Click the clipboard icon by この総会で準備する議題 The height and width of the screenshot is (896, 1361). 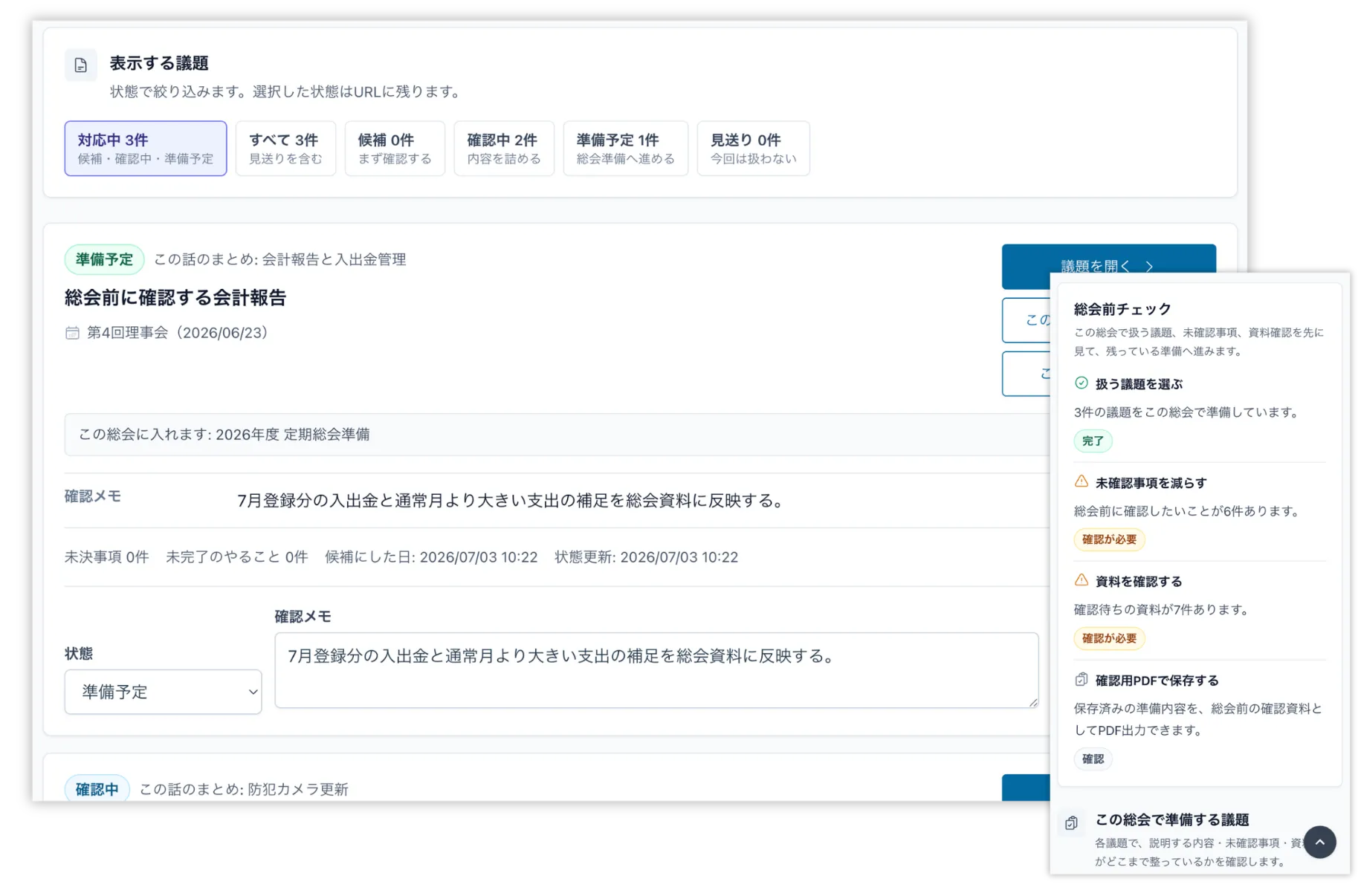[1071, 822]
